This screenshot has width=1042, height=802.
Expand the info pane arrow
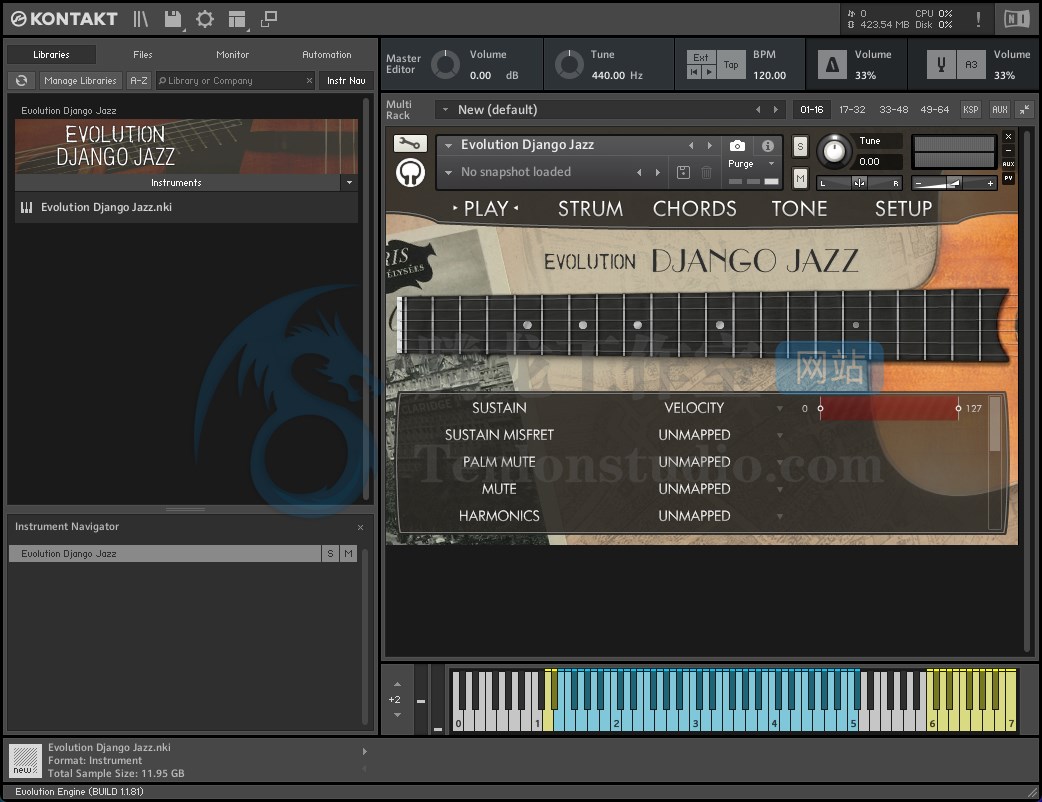pyautogui.click(x=364, y=752)
